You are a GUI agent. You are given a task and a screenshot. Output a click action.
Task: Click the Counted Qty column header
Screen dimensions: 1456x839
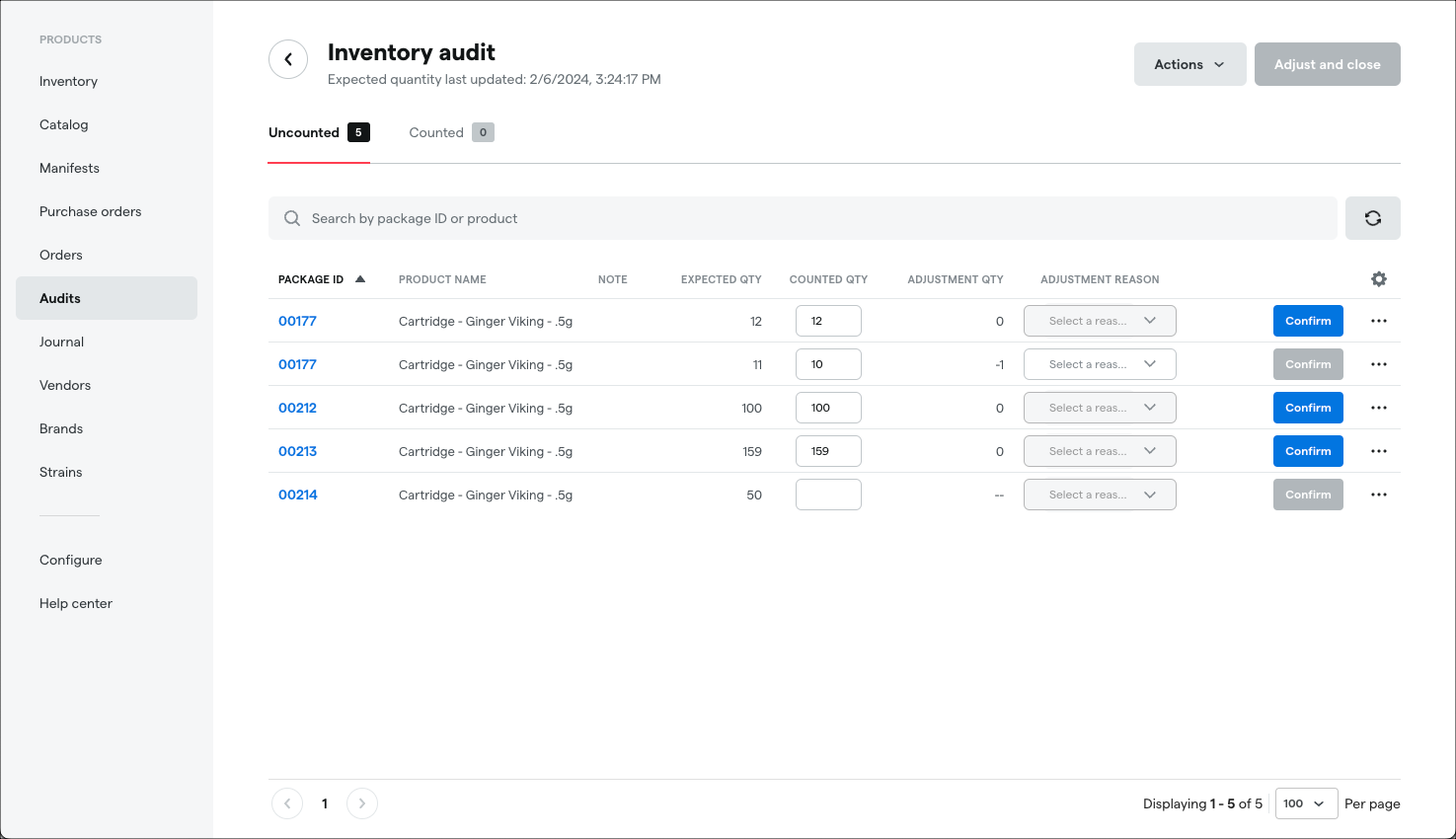[x=828, y=279]
